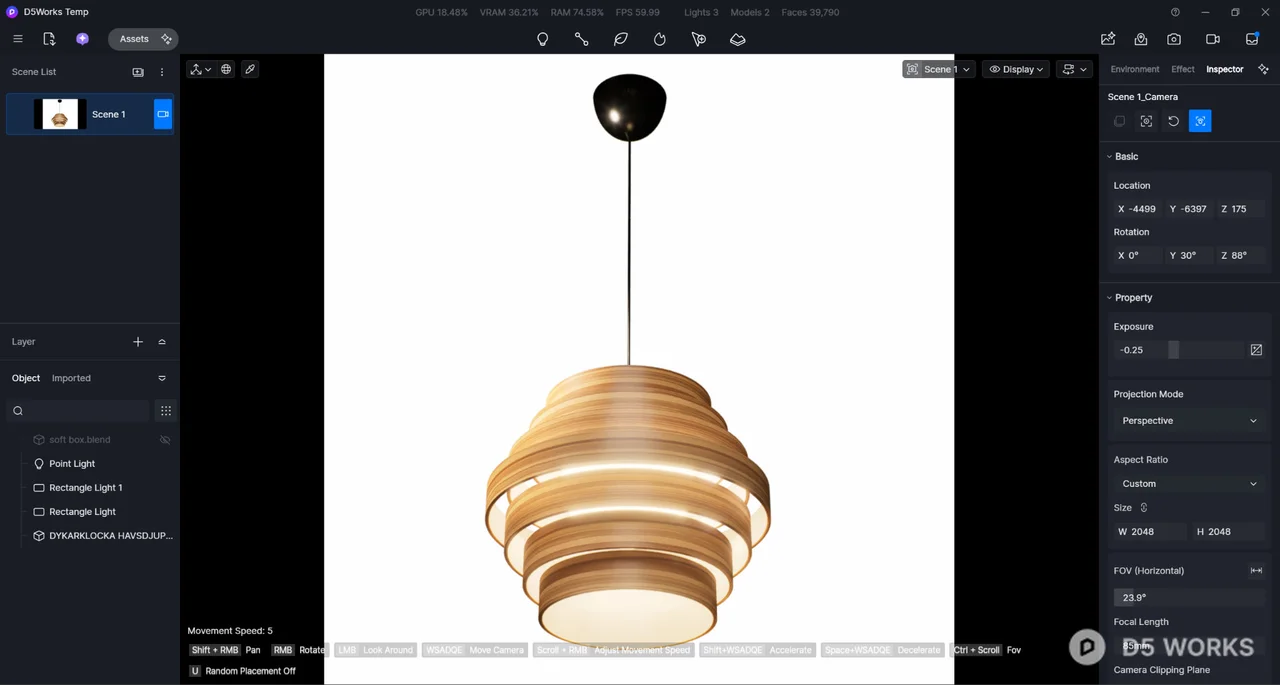This screenshot has width=1280, height=685.
Task: Collapse the Property section
Action: (x=1110, y=298)
